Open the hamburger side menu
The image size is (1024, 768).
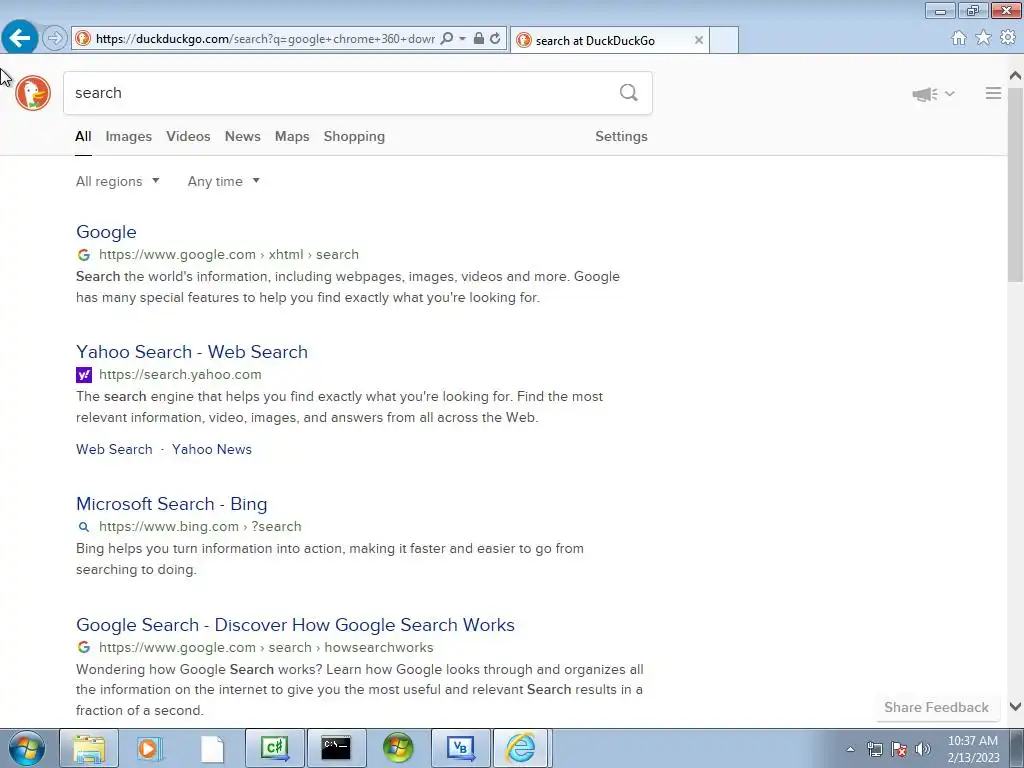point(993,93)
